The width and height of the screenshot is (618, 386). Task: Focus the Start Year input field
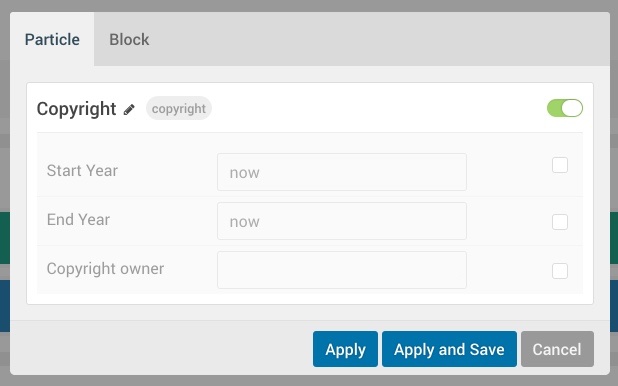(x=342, y=172)
